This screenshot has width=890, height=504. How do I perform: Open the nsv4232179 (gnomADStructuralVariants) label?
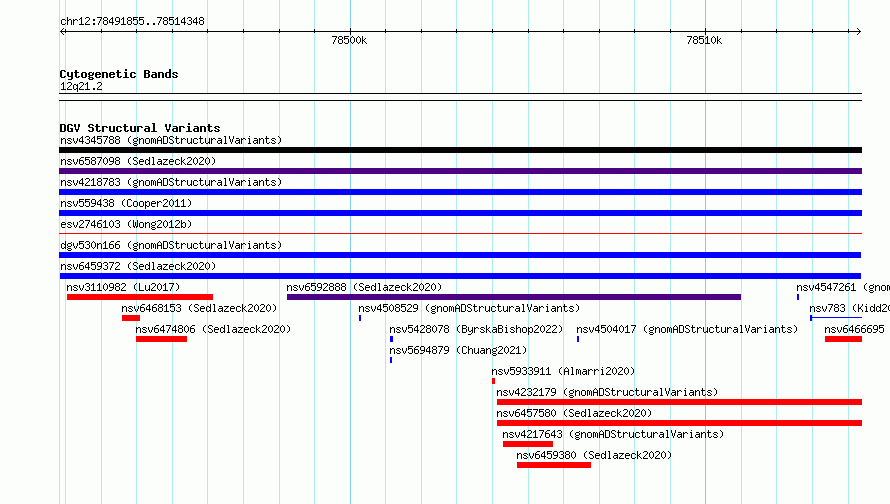[x=607, y=392]
